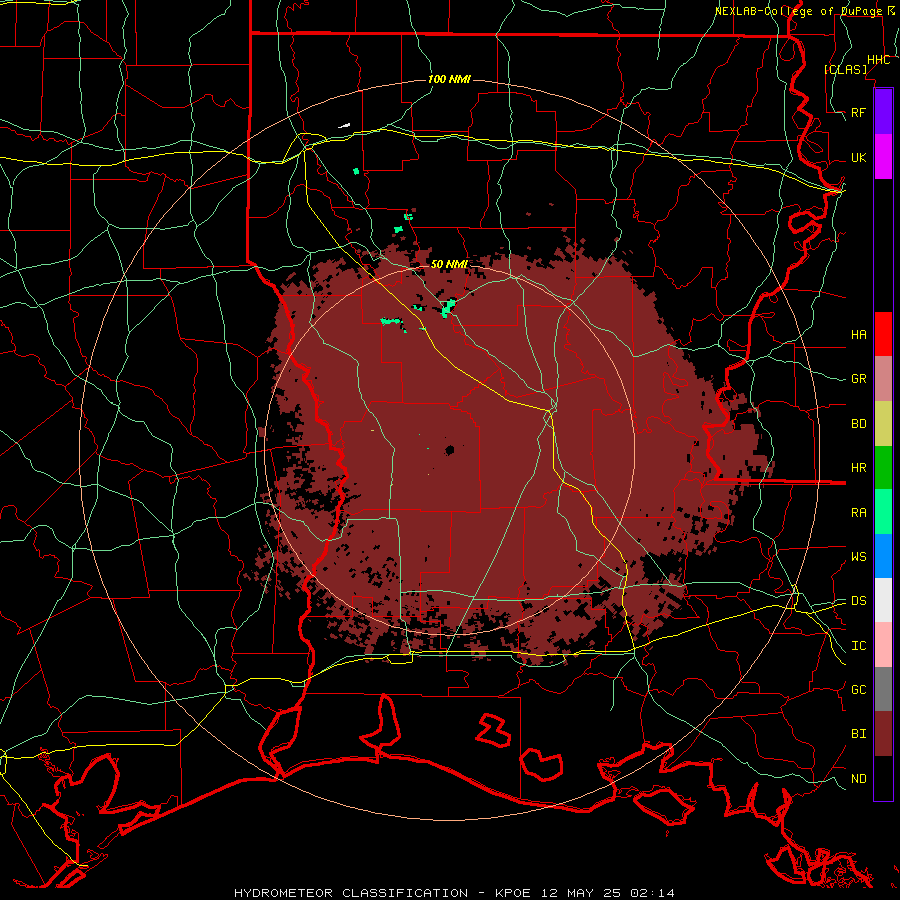Click the [CLAS] units label
Screen dimensions: 900x900
coord(845,69)
